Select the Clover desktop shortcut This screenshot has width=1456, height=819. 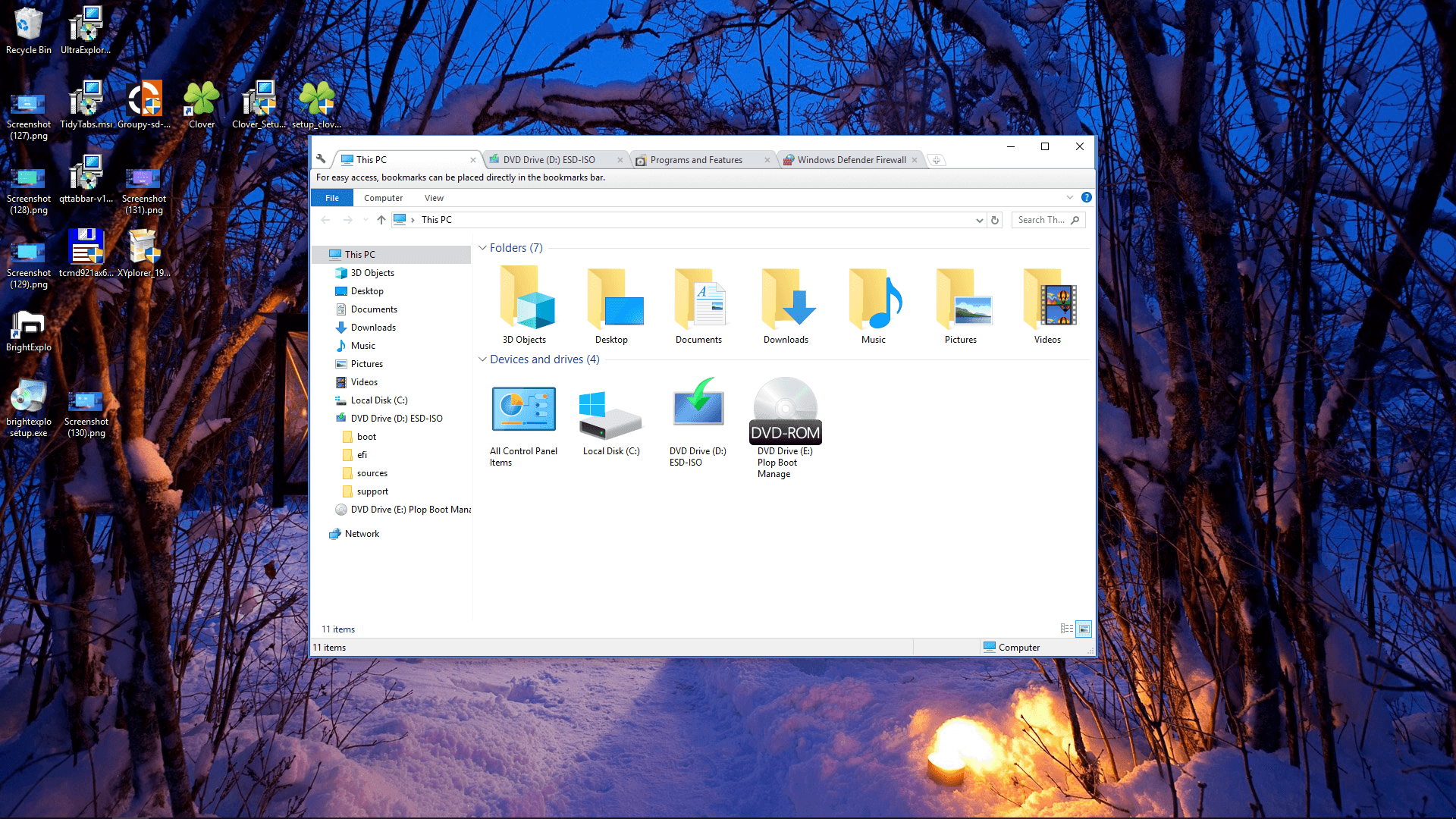[202, 105]
